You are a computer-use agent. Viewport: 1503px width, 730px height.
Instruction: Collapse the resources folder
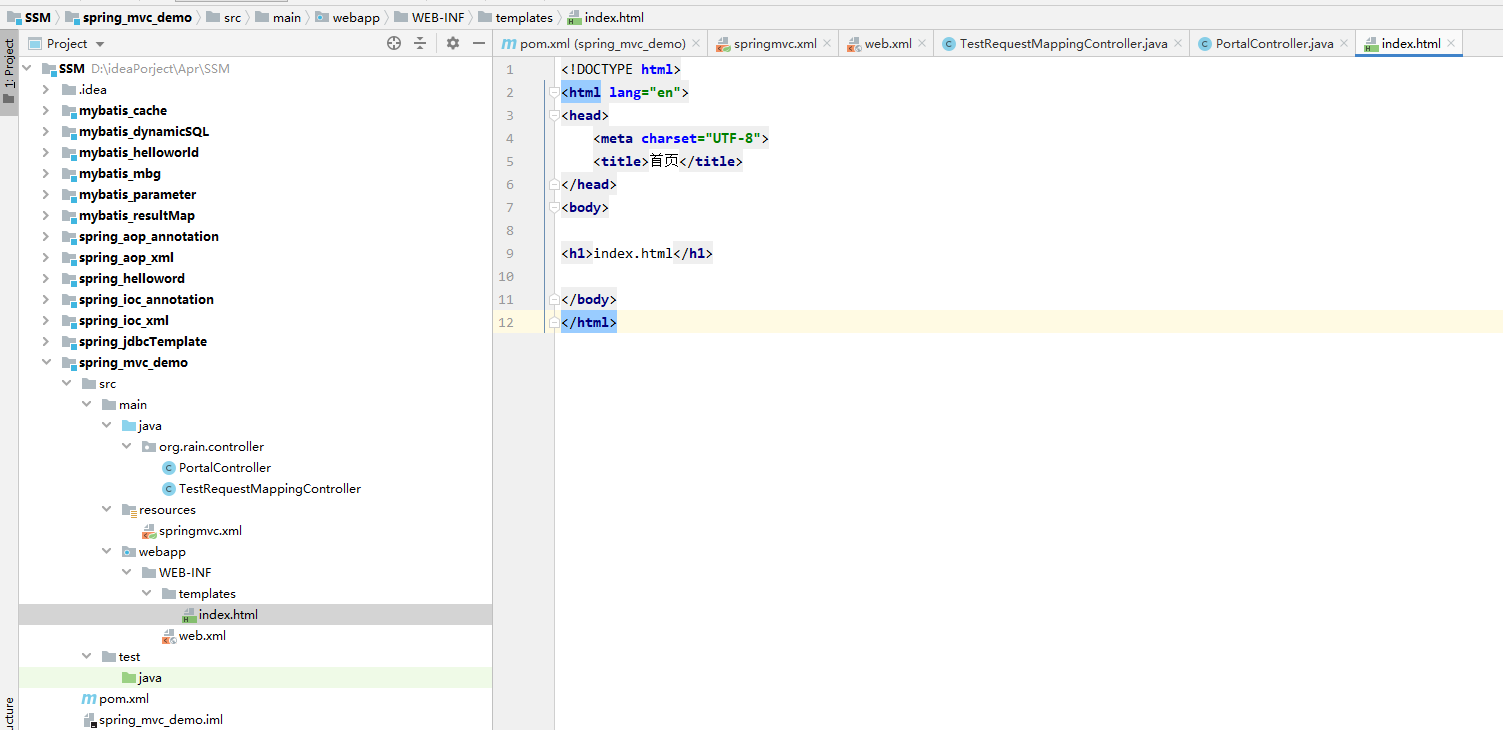point(107,510)
